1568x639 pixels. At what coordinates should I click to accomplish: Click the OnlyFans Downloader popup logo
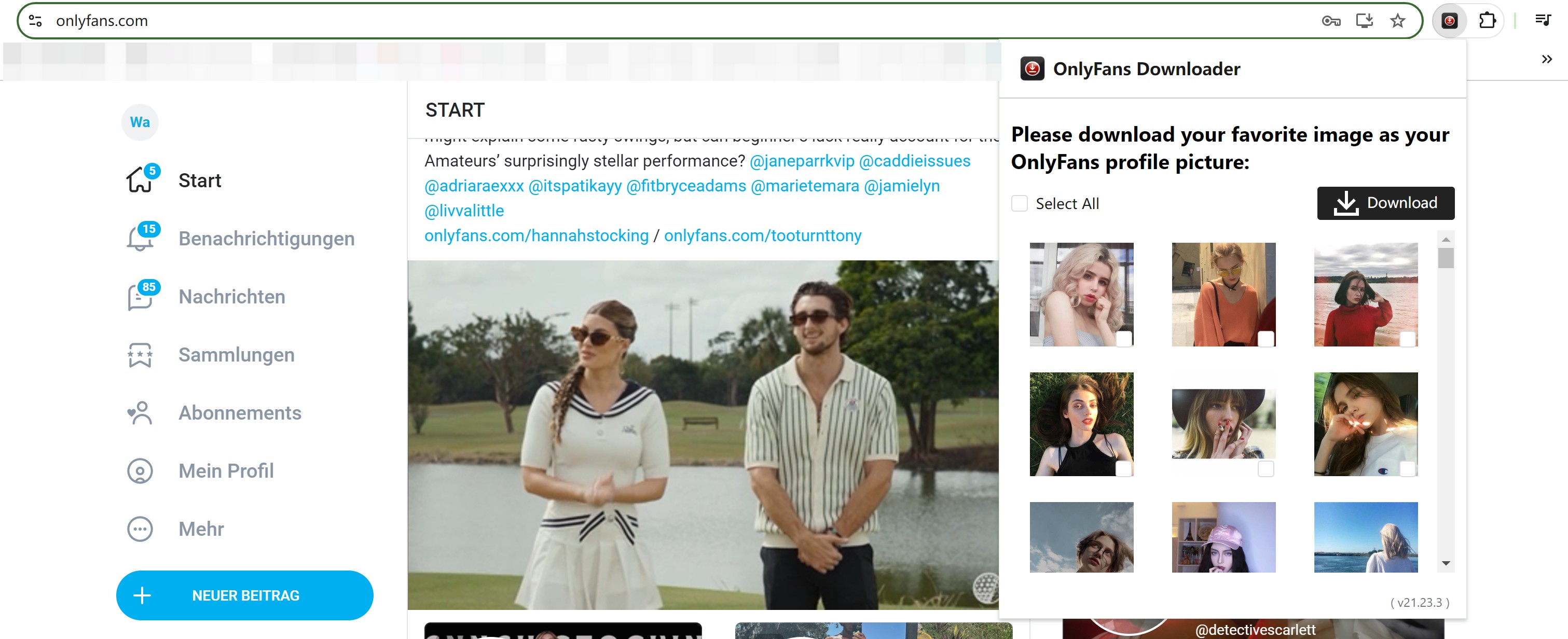(1033, 69)
